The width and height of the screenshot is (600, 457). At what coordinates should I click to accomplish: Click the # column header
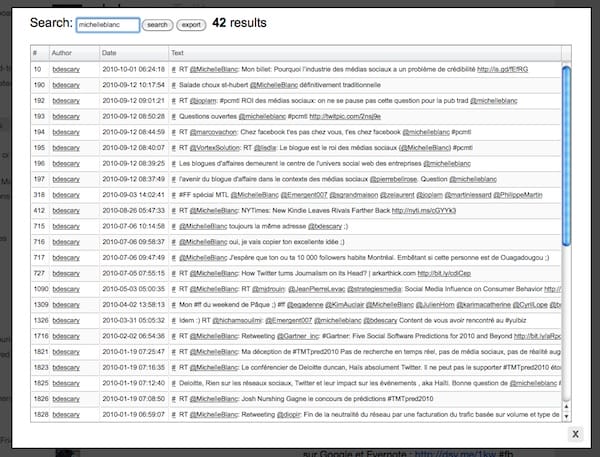click(35, 52)
